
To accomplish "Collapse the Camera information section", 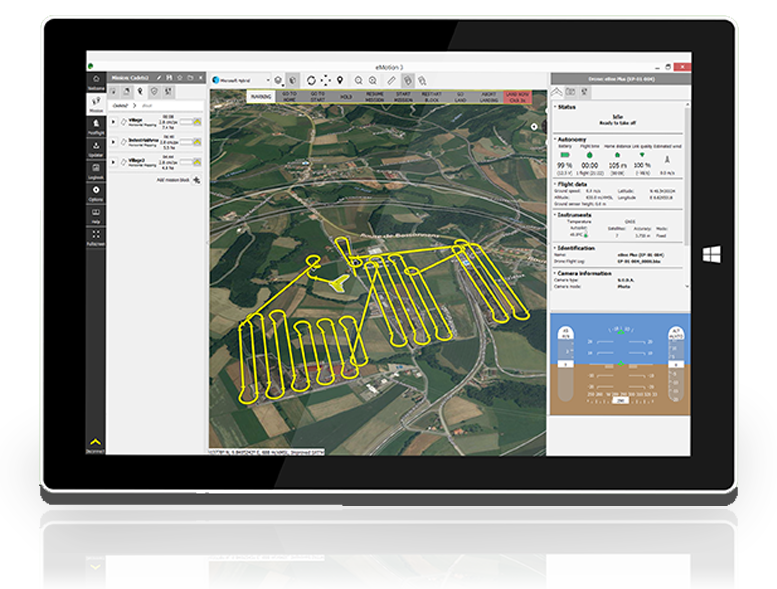I will pyautogui.click(x=555, y=273).
